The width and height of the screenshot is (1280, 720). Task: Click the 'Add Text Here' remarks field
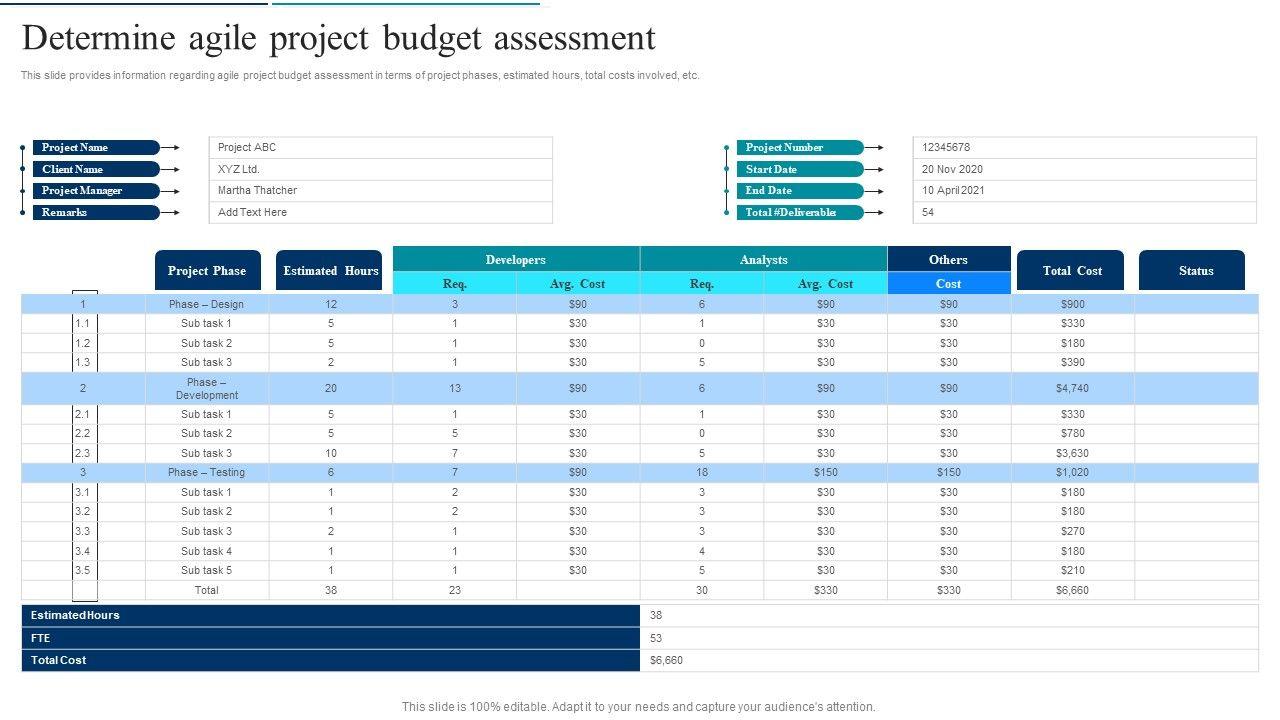[x=380, y=212]
